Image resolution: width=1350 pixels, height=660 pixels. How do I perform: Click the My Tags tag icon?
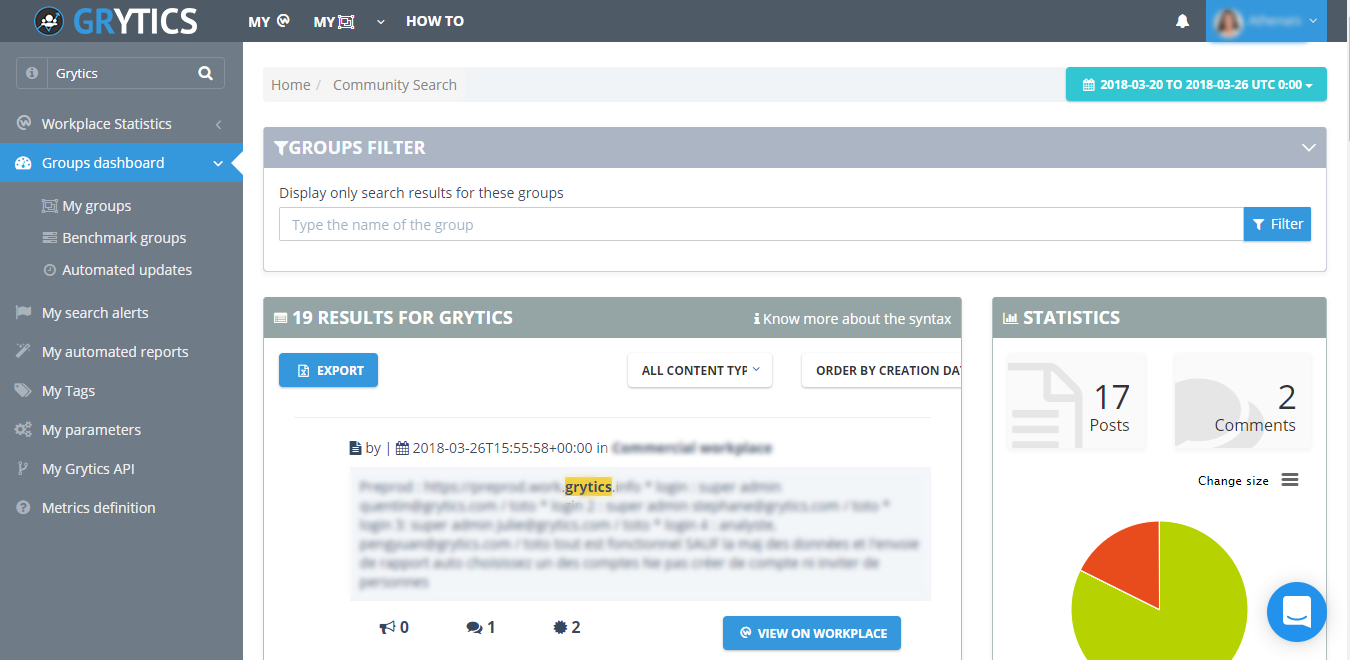24,391
